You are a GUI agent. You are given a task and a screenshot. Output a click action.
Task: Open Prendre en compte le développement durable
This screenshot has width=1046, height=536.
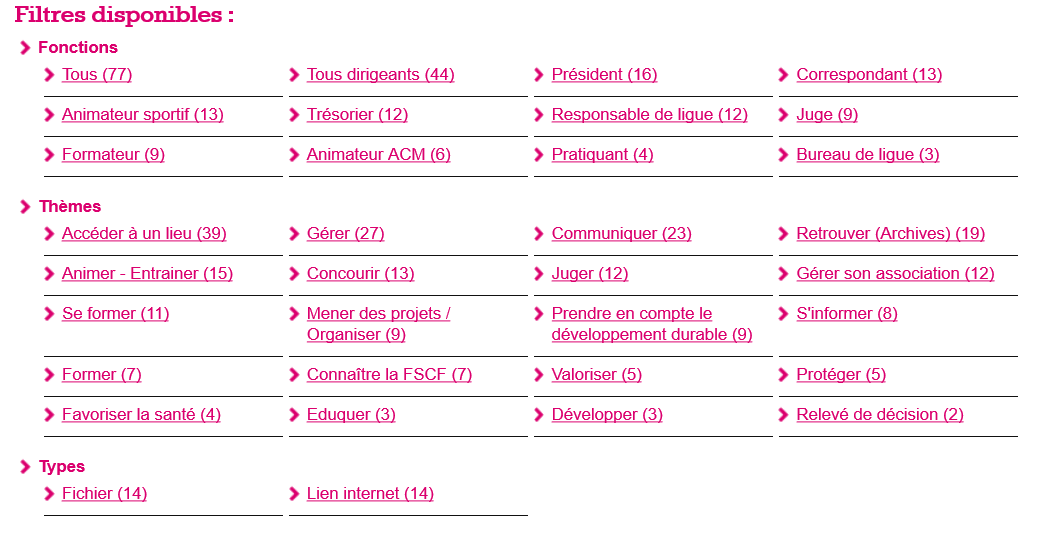(x=652, y=324)
